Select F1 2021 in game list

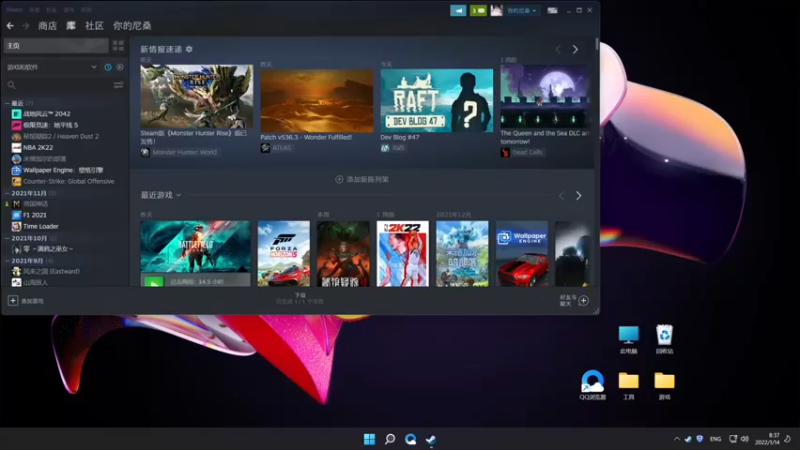[34, 215]
